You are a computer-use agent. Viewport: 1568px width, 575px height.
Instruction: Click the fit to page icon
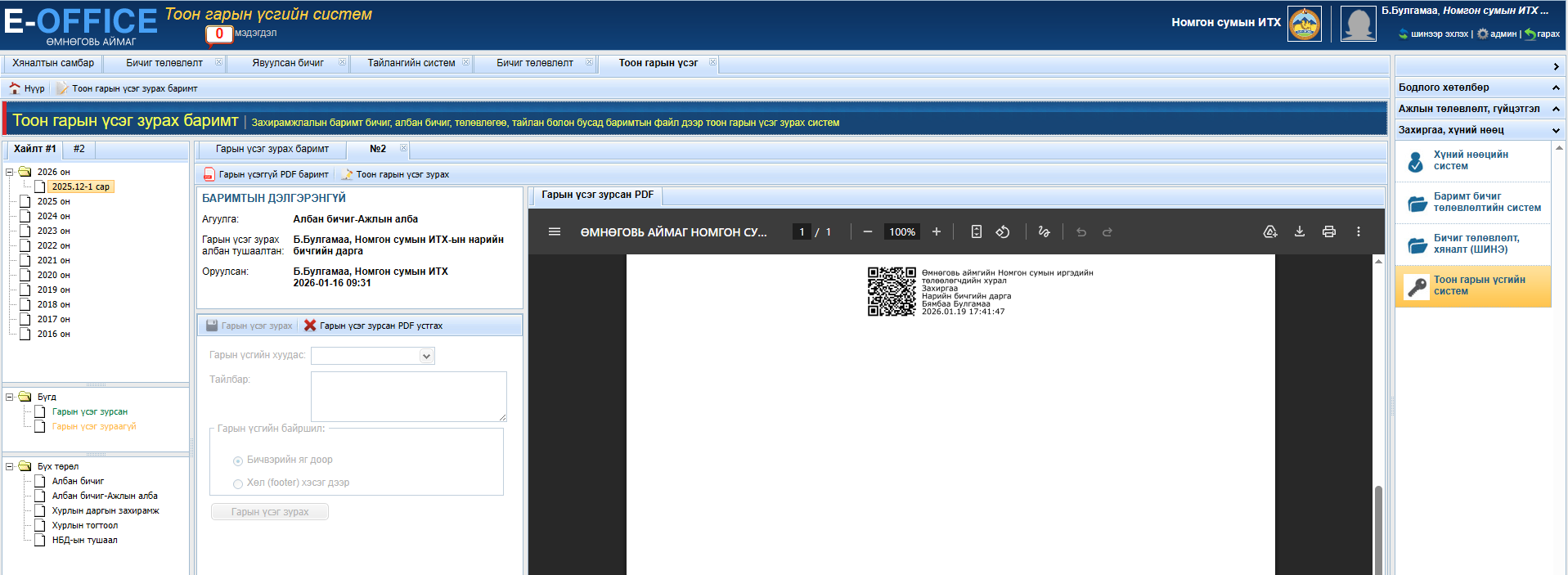(976, 231)
